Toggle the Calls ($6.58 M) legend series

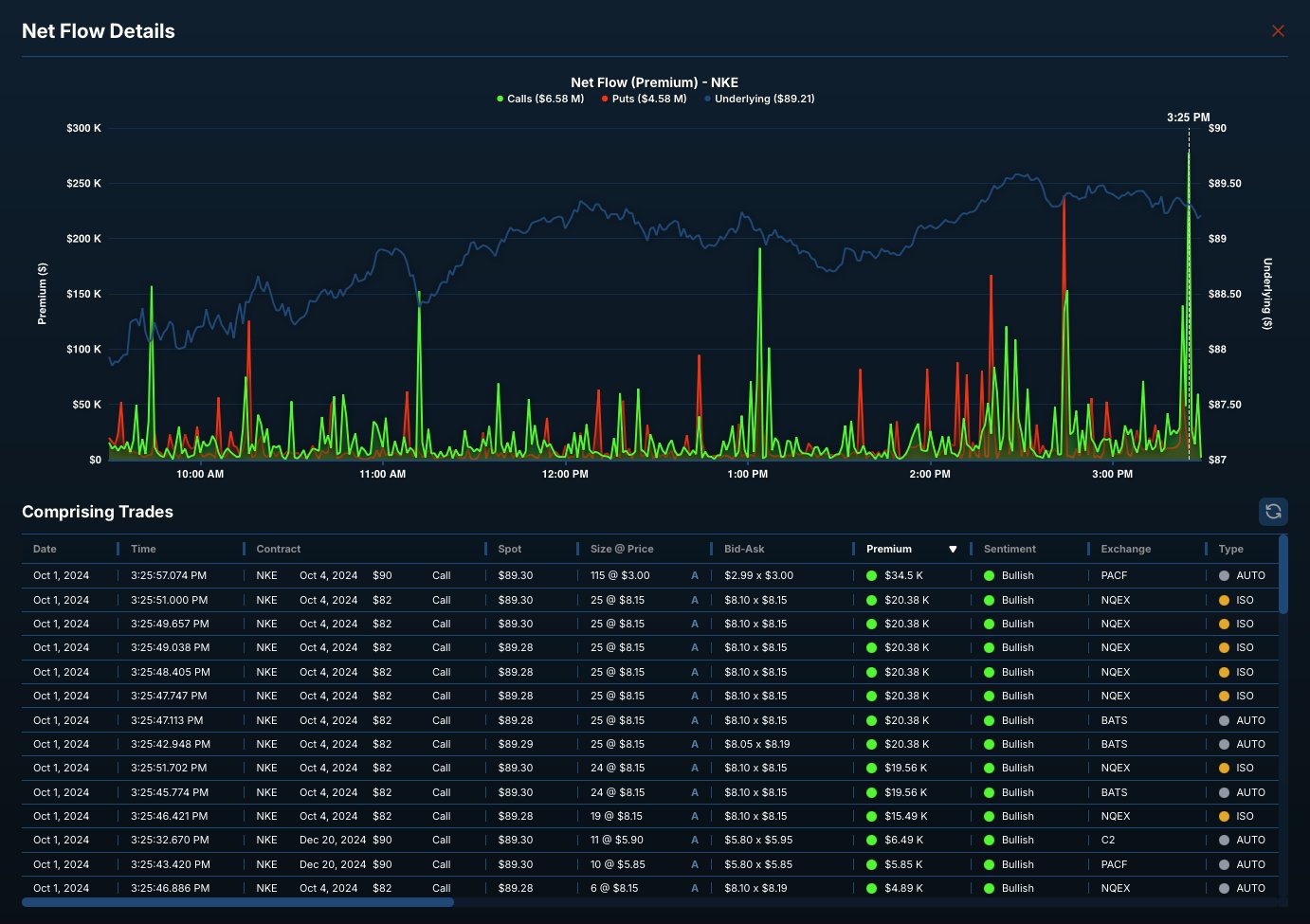pyautogui.click(x=540, y=99)
